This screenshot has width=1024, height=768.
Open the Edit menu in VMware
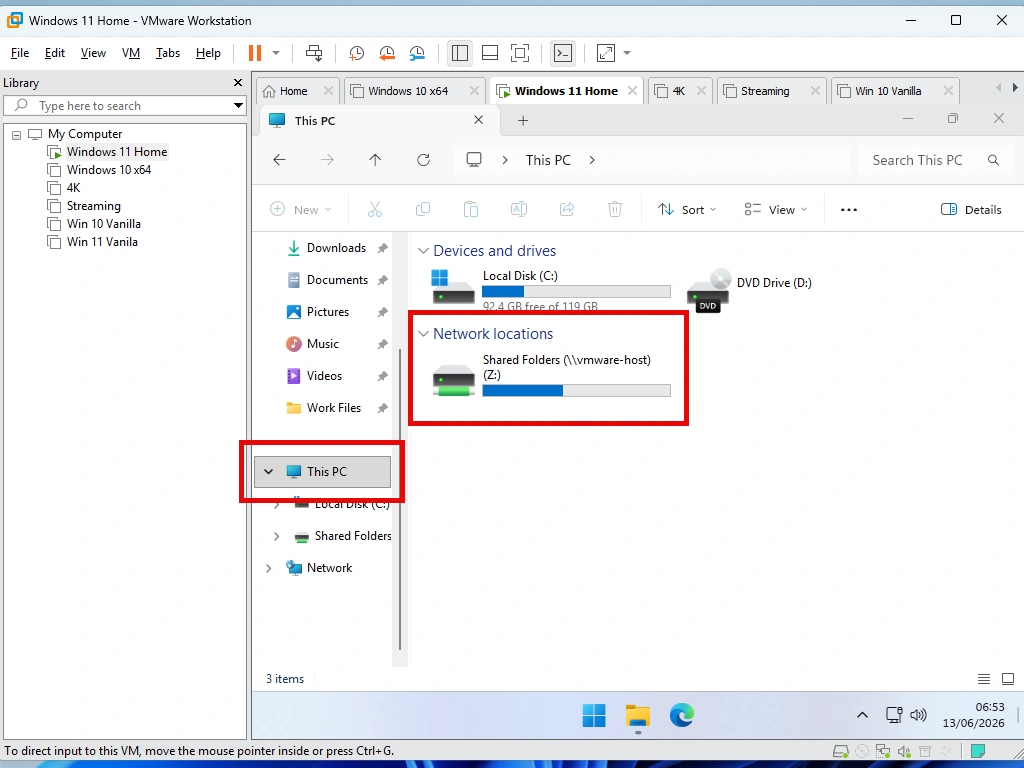tap(55, 53)
